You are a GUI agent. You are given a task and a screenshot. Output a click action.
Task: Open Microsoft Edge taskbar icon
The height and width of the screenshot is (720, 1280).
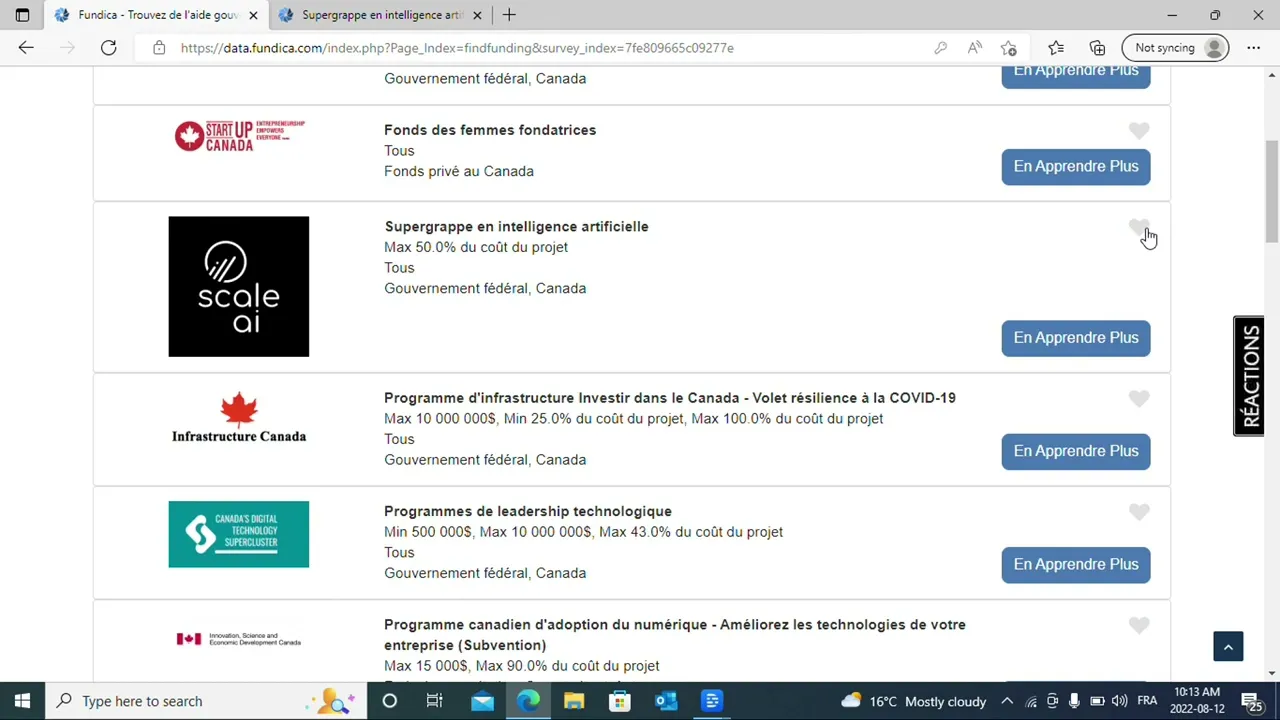coord(528,701)
